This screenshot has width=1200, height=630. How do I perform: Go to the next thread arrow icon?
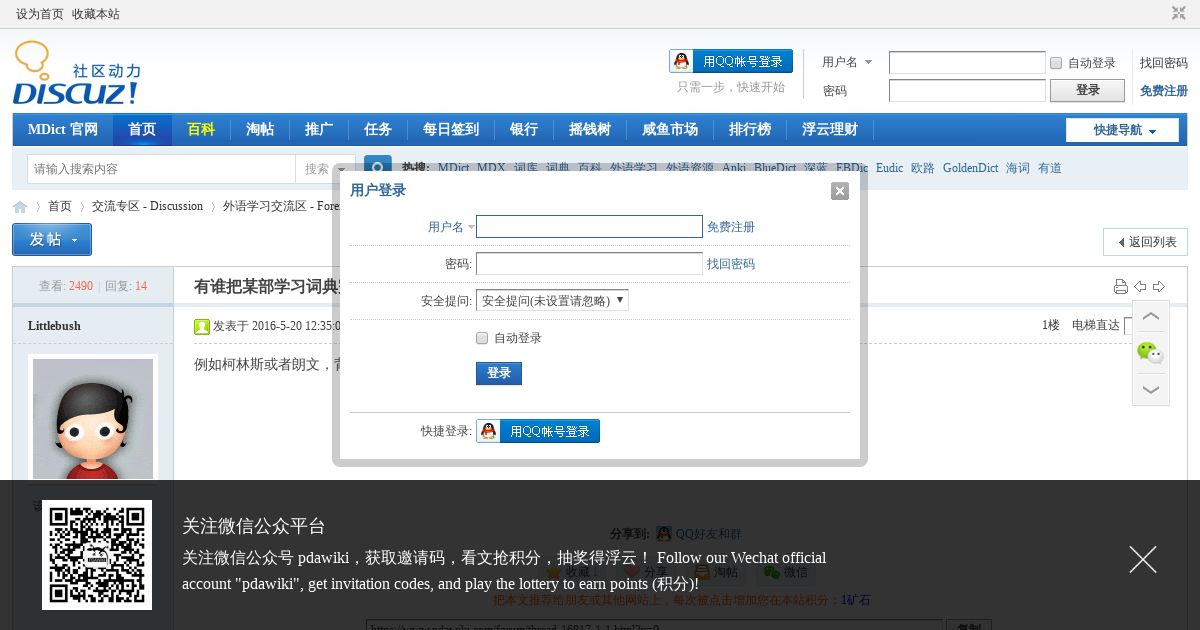1159,287
